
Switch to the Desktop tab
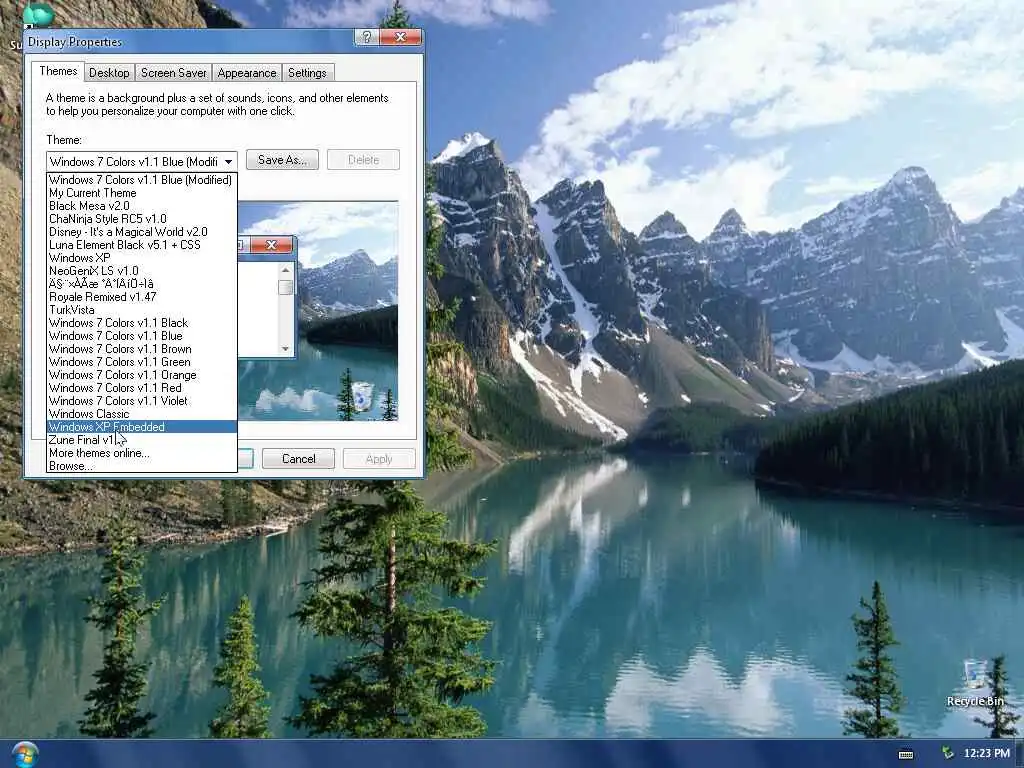109,72
